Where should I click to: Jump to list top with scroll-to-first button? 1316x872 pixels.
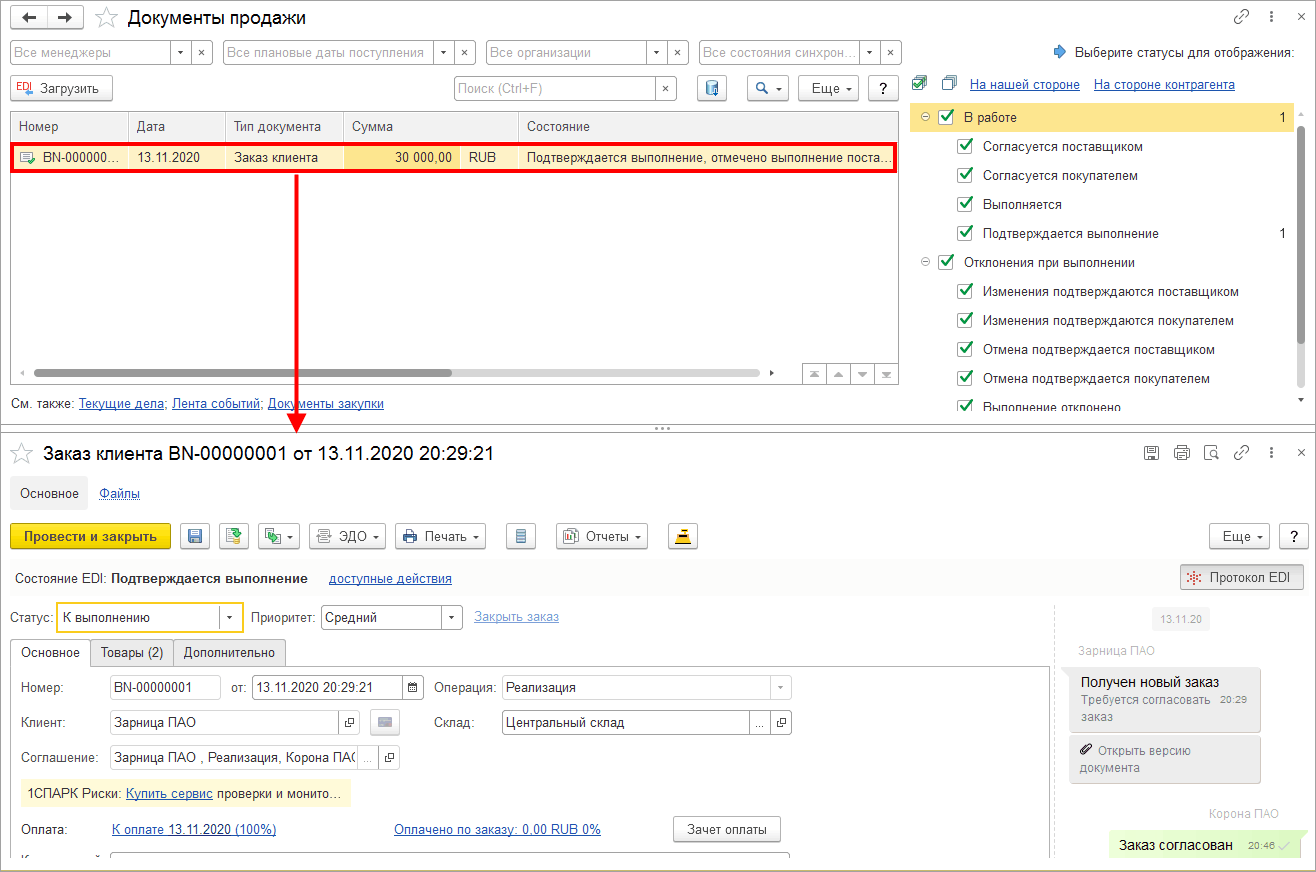(x=815, y=373)
